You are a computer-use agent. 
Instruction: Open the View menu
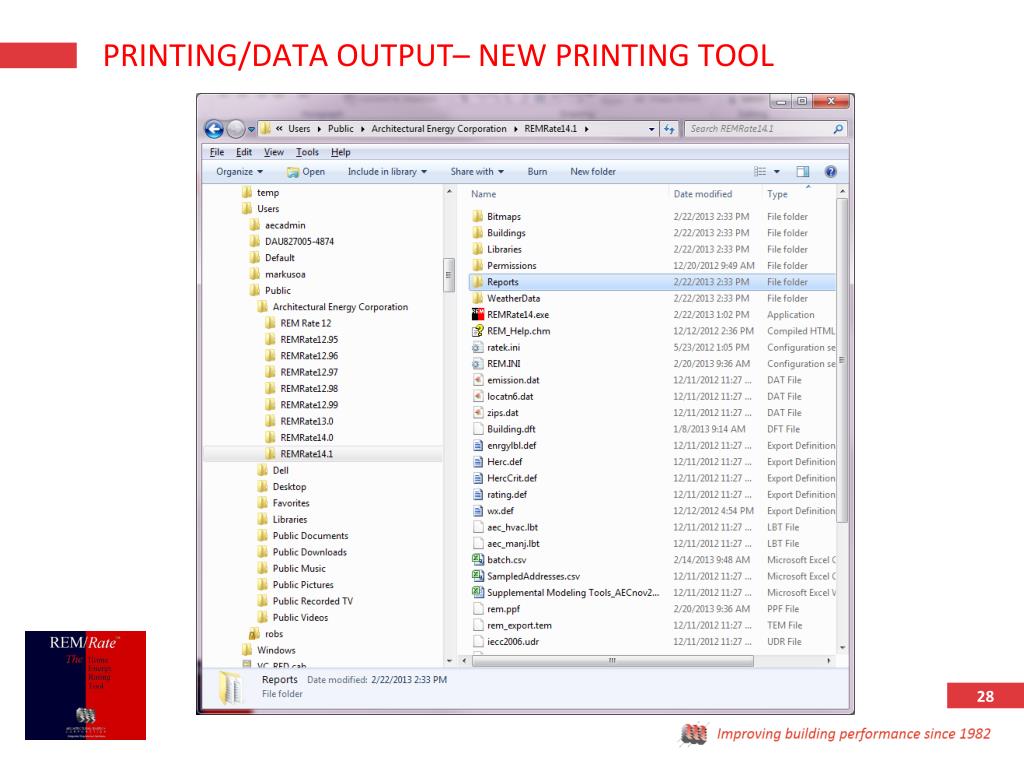tap(274, 152)
